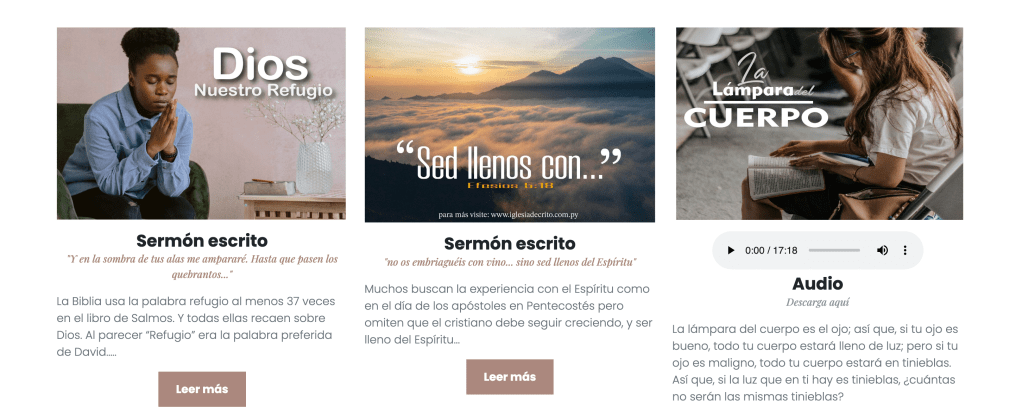Play the La Lámpara del Cuerpo audio
The height and width of the screenshot is (416, 1022).
click(x=731, y=250)
